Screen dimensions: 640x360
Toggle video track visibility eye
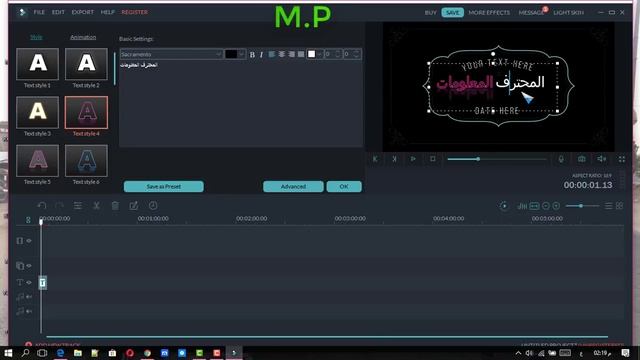[29, 241]
